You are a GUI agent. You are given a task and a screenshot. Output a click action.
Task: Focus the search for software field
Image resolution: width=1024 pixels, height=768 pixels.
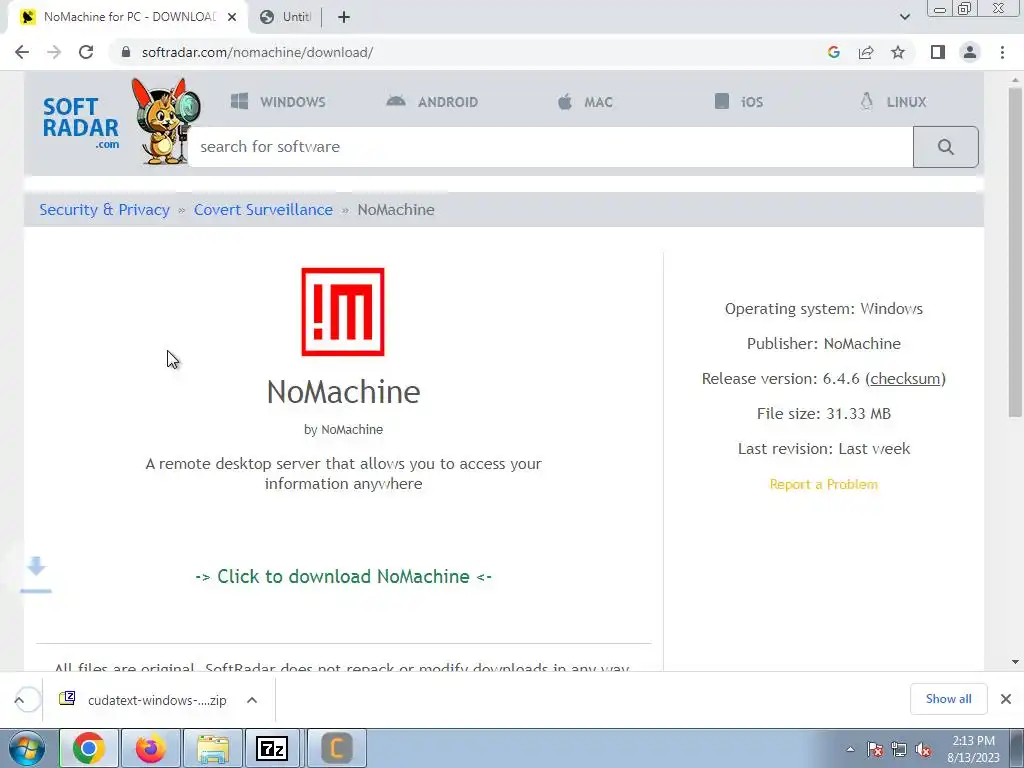click(x=550, y=146)
